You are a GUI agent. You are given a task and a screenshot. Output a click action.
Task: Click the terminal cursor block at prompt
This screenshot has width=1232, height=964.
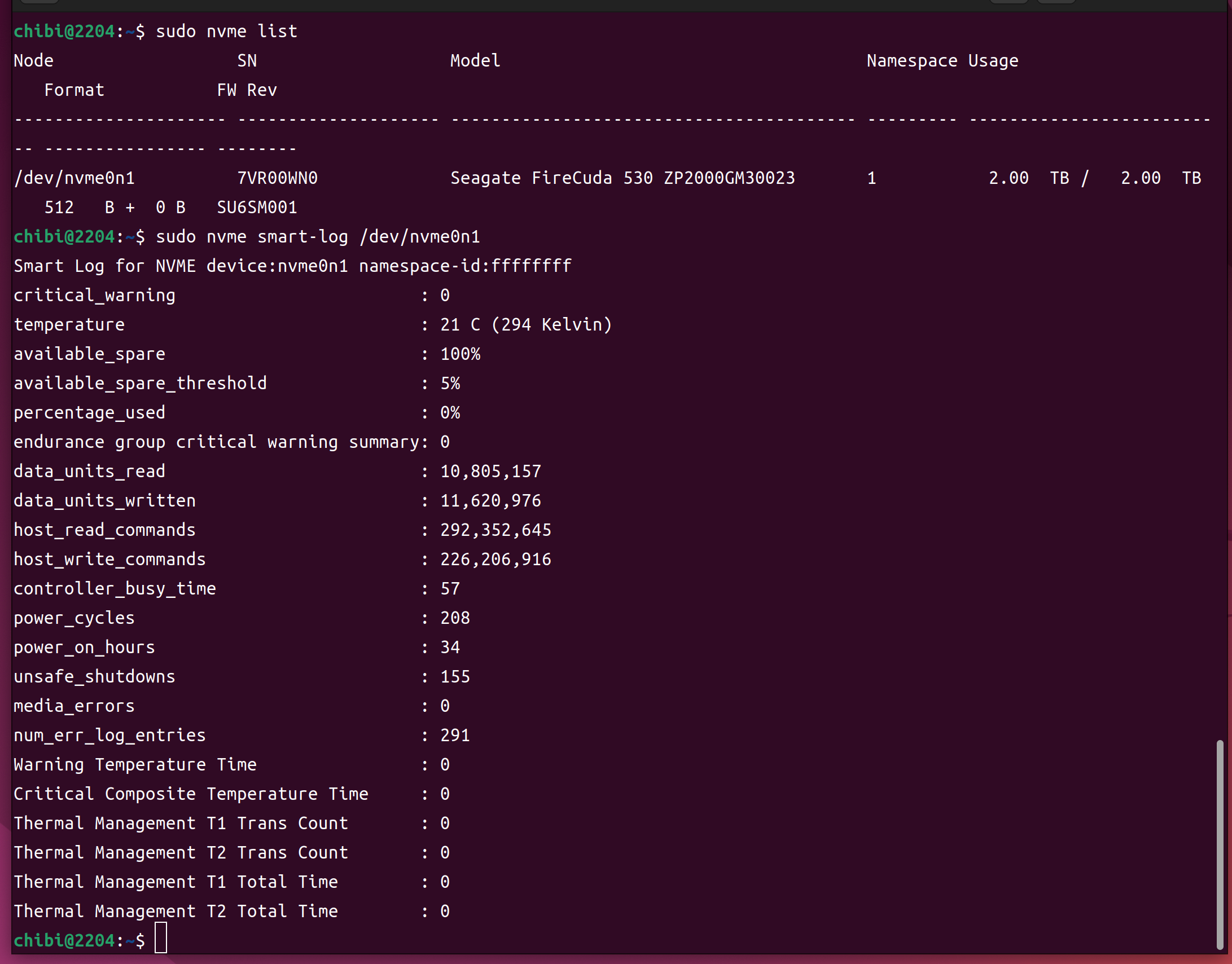(161, 937)
